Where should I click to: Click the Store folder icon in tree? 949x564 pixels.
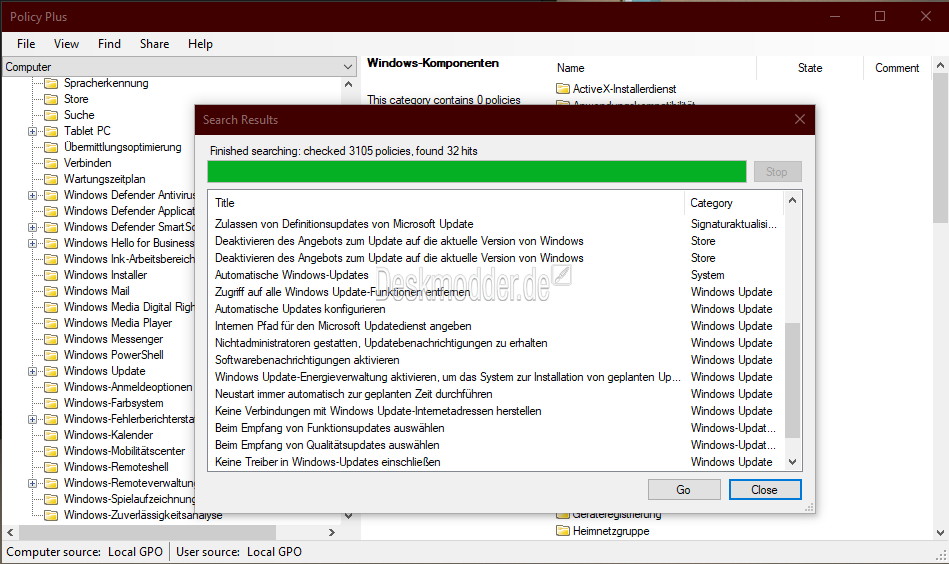pos(51,99)
